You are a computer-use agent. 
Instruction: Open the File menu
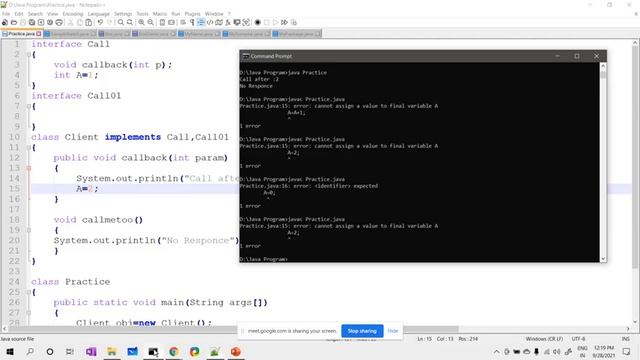point(6,14)
